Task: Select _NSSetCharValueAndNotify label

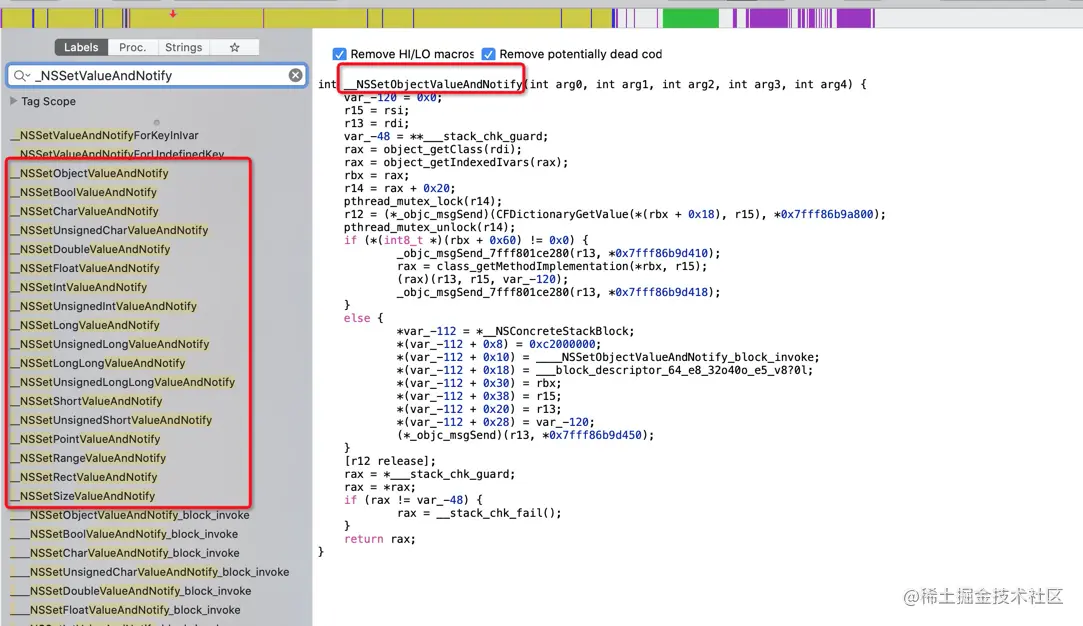Action: [84, 211]
